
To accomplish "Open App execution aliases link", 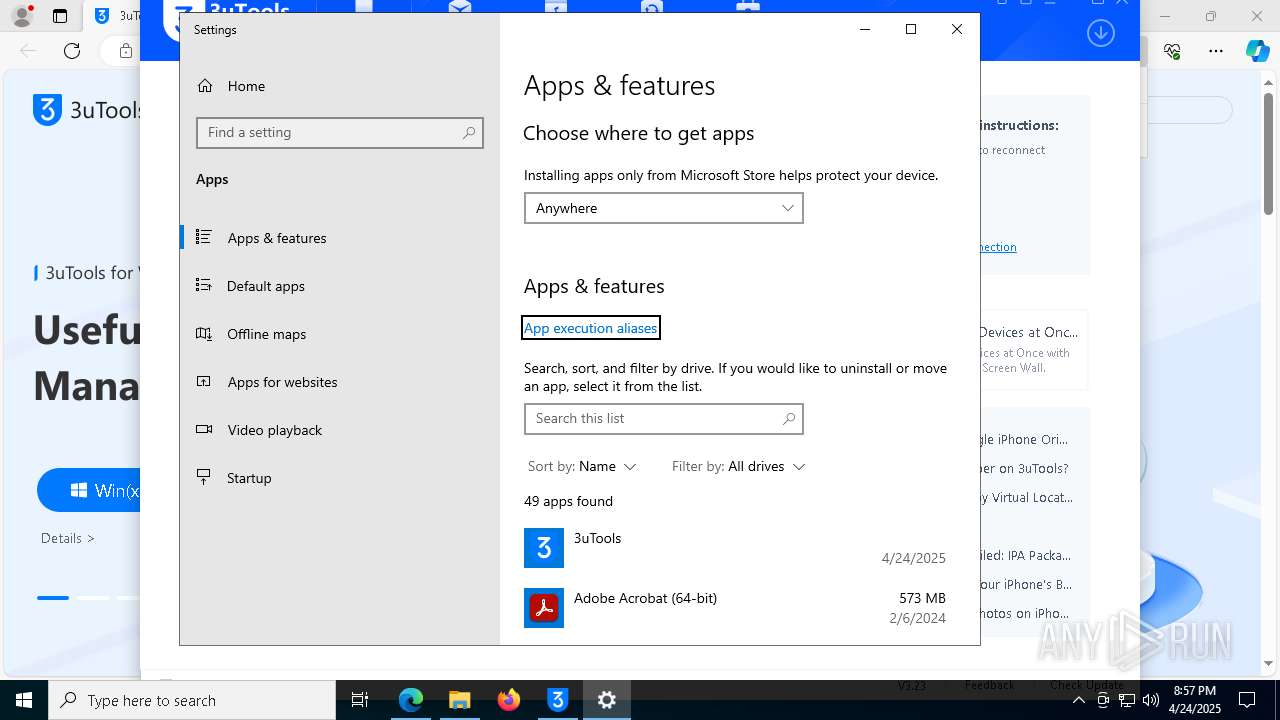I will tap(590, 328).
